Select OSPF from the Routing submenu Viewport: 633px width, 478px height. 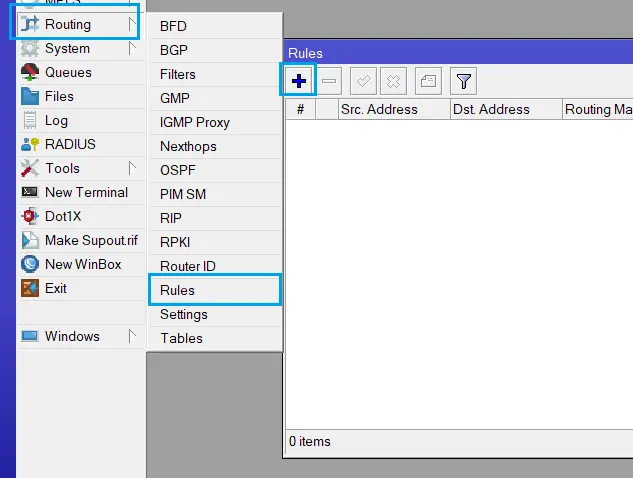[177, 170]
